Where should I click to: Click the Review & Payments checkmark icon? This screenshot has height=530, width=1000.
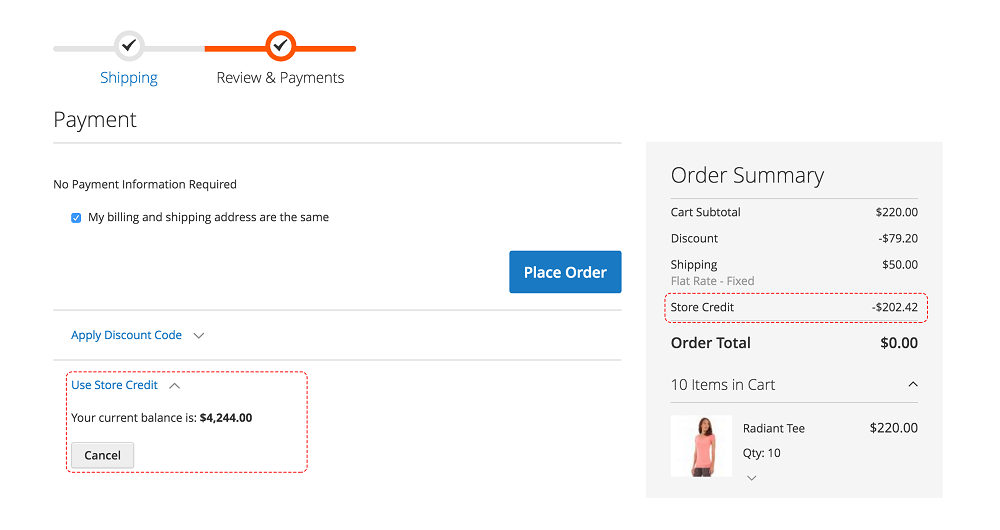point(281,46)
